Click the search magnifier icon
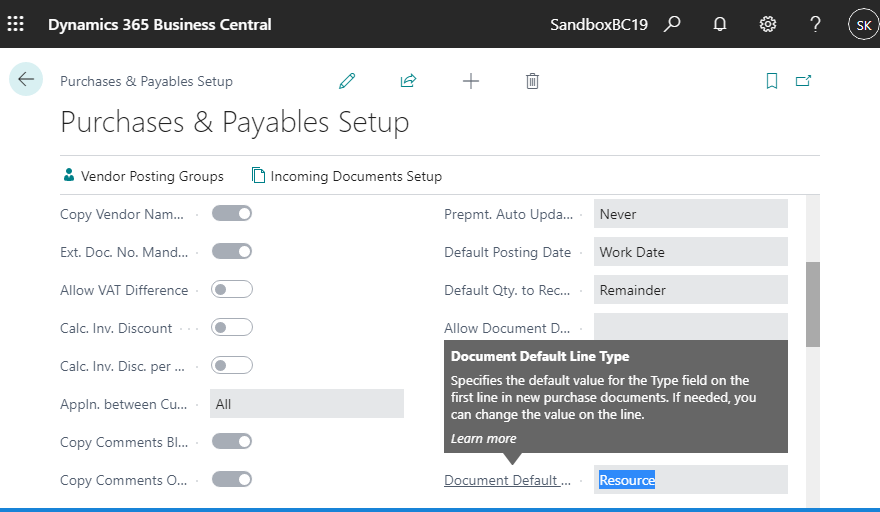Viewport: 880px width, 512px height. pyautogui.click(x=672, y=24)
